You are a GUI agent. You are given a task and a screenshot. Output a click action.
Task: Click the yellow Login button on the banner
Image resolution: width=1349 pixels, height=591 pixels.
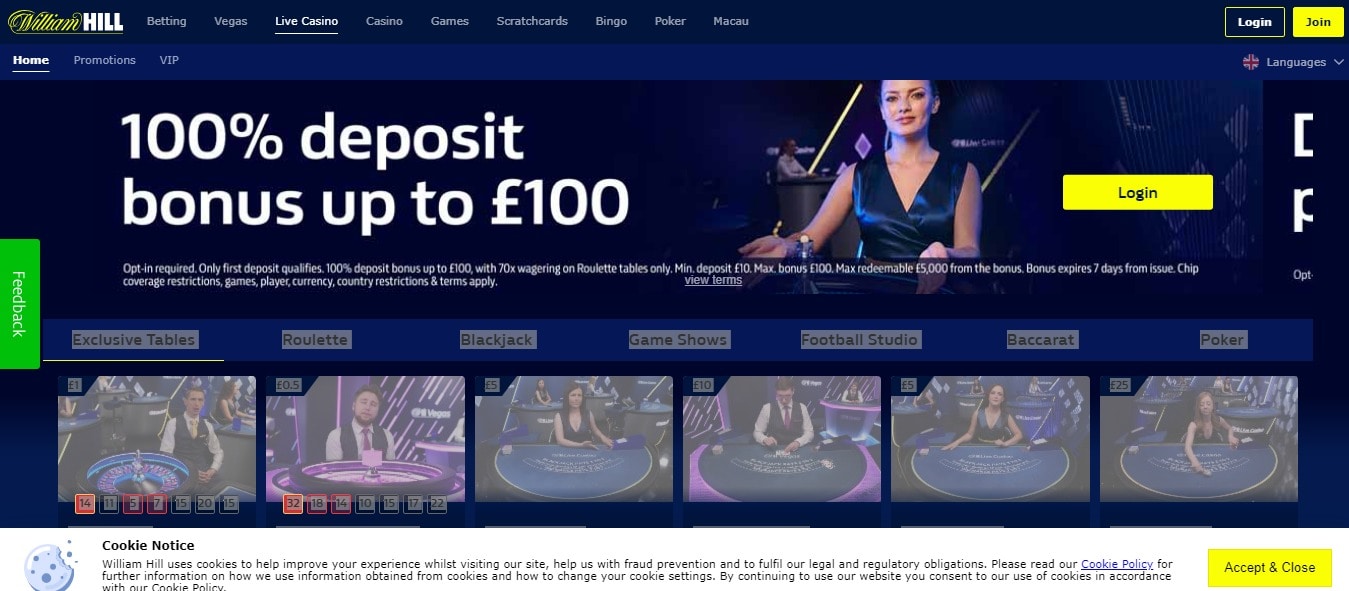1137,193
